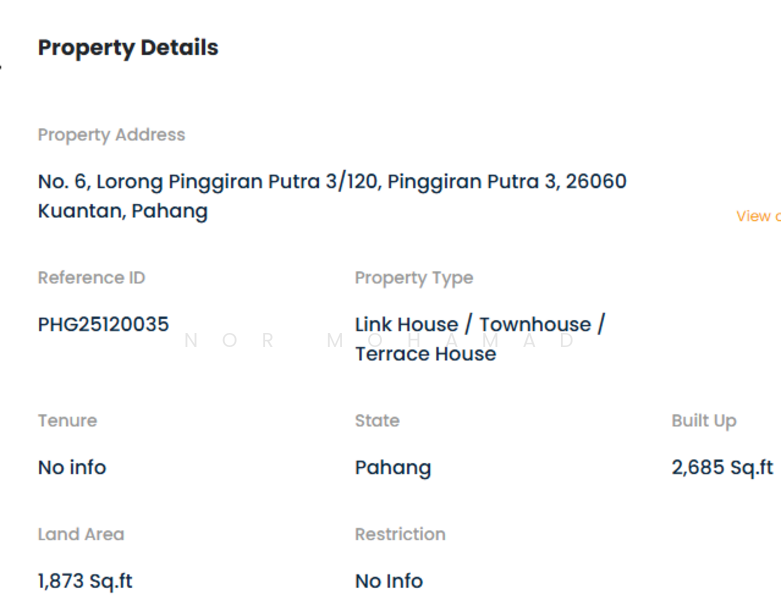Viewport: 781px width, 600px height.
Task: Click the Built Up label
Action: click(x=704, y=421)
